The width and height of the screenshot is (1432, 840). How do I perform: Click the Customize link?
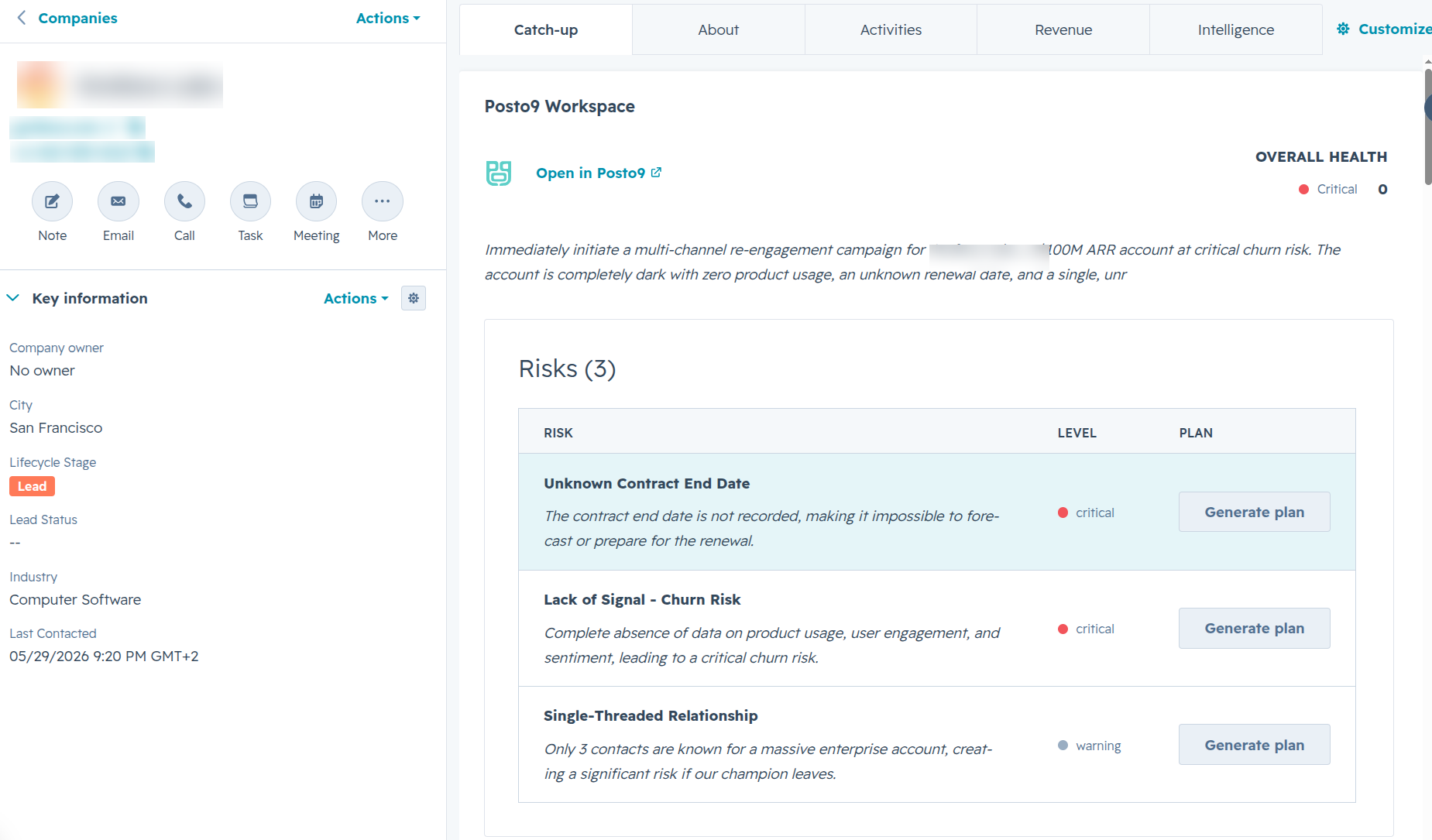coord(1384,29)
